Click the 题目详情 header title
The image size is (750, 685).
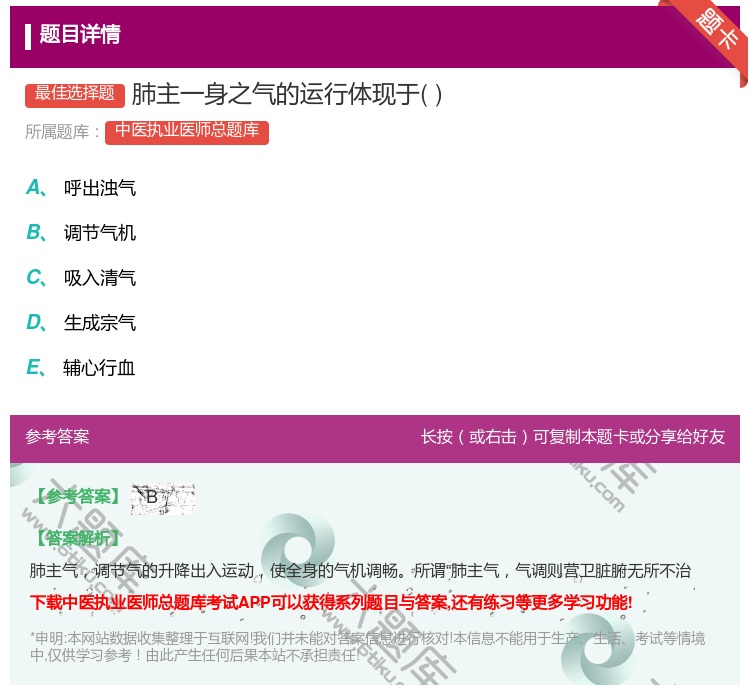(80, 34)
